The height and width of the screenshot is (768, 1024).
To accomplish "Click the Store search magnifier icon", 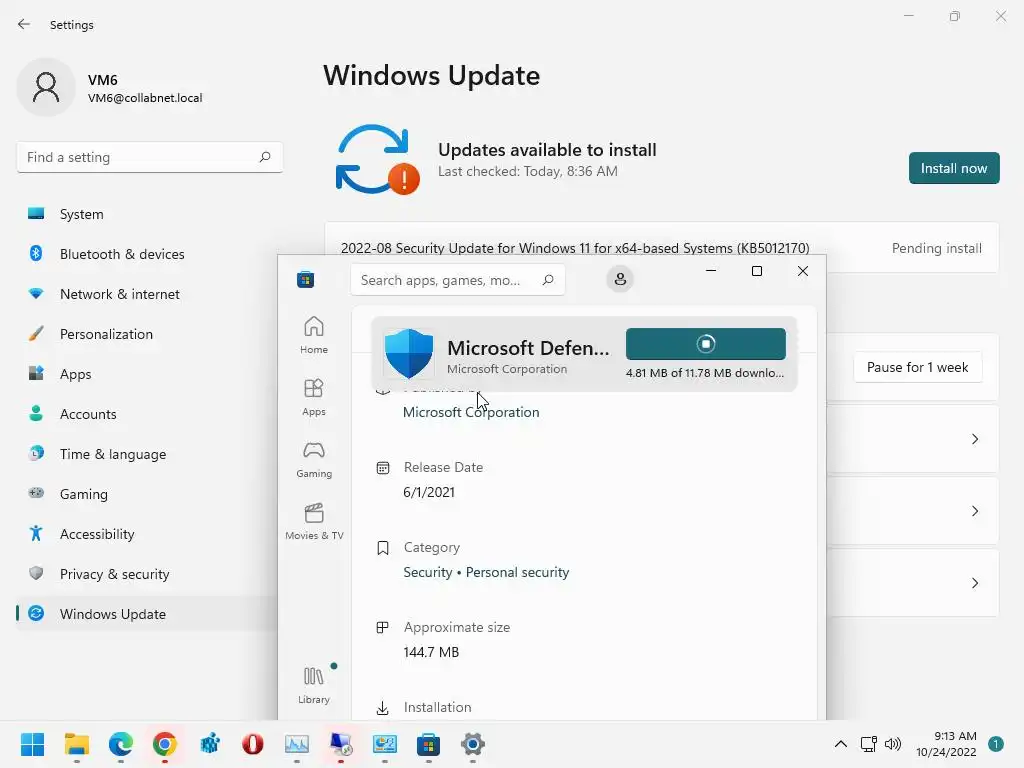I will [x=548, y=280].
